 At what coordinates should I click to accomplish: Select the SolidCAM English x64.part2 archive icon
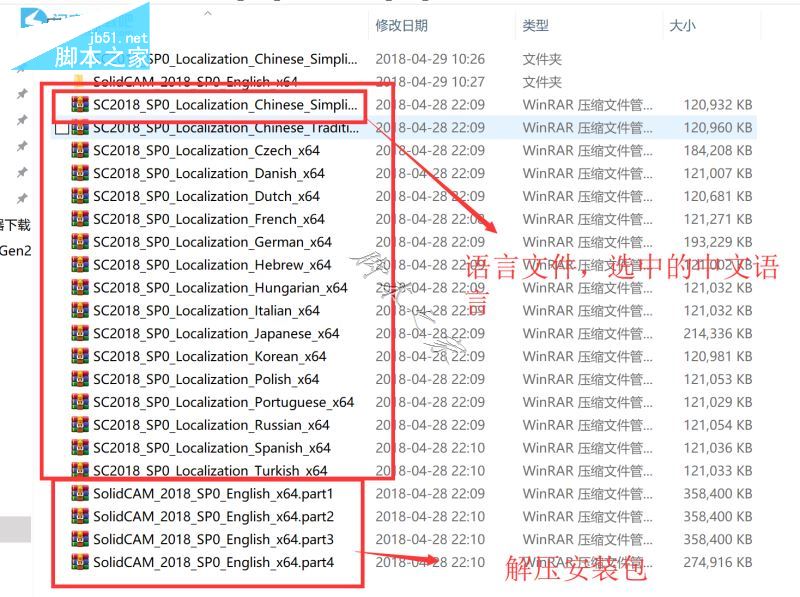tap(80, 516)
